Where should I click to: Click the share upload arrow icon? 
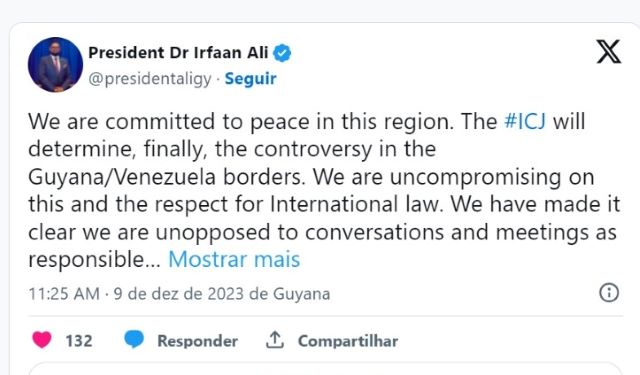(275, 339)
